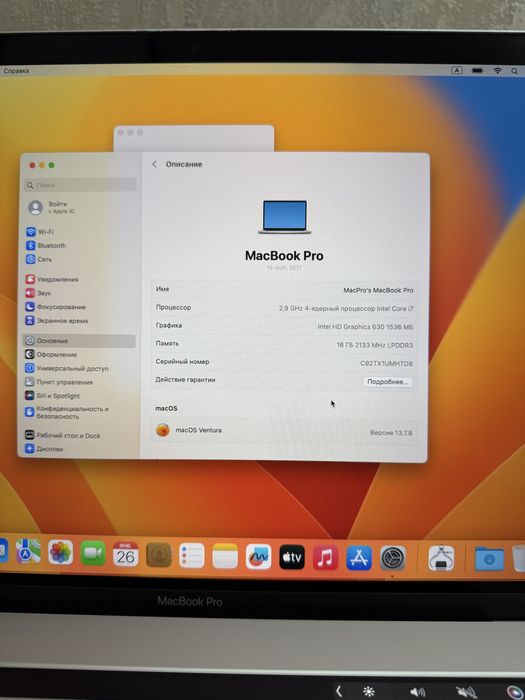Launch Freeform from the Dock

point(258,557)
